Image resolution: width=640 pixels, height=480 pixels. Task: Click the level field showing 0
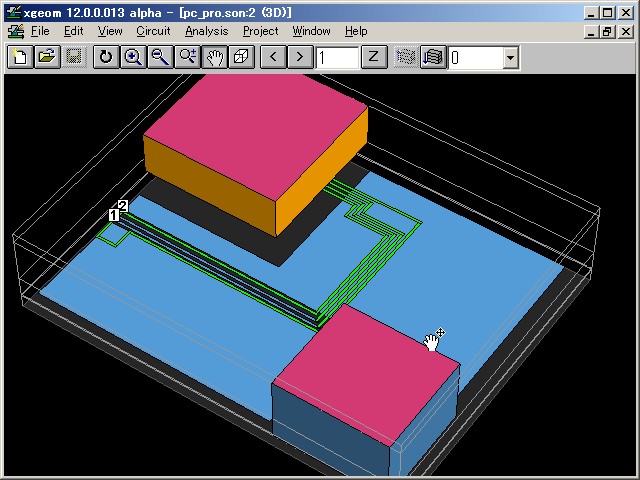(475, 58)
